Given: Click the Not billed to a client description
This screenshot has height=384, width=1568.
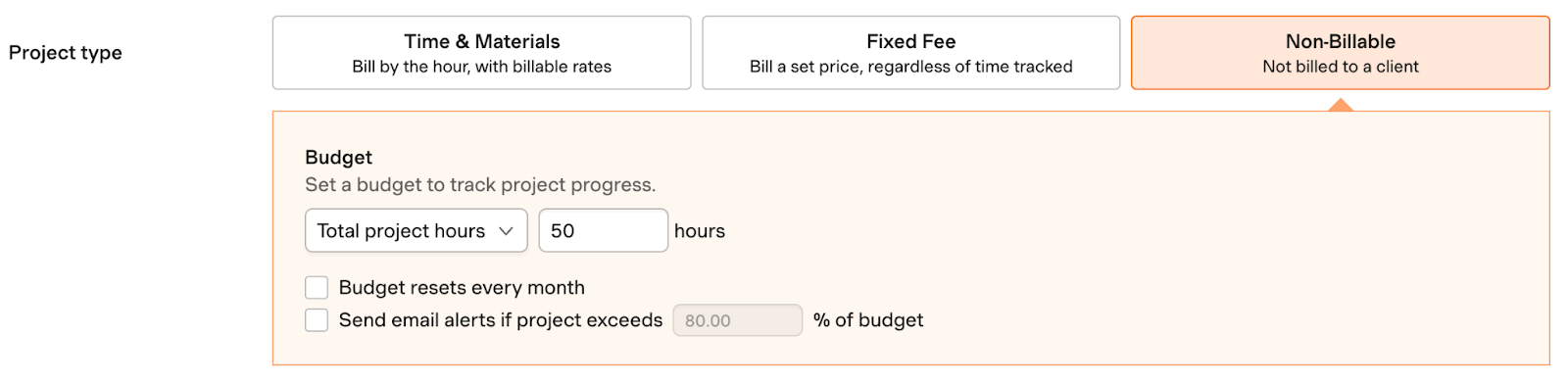Looking at the screenshot, I should (1340, 67).
